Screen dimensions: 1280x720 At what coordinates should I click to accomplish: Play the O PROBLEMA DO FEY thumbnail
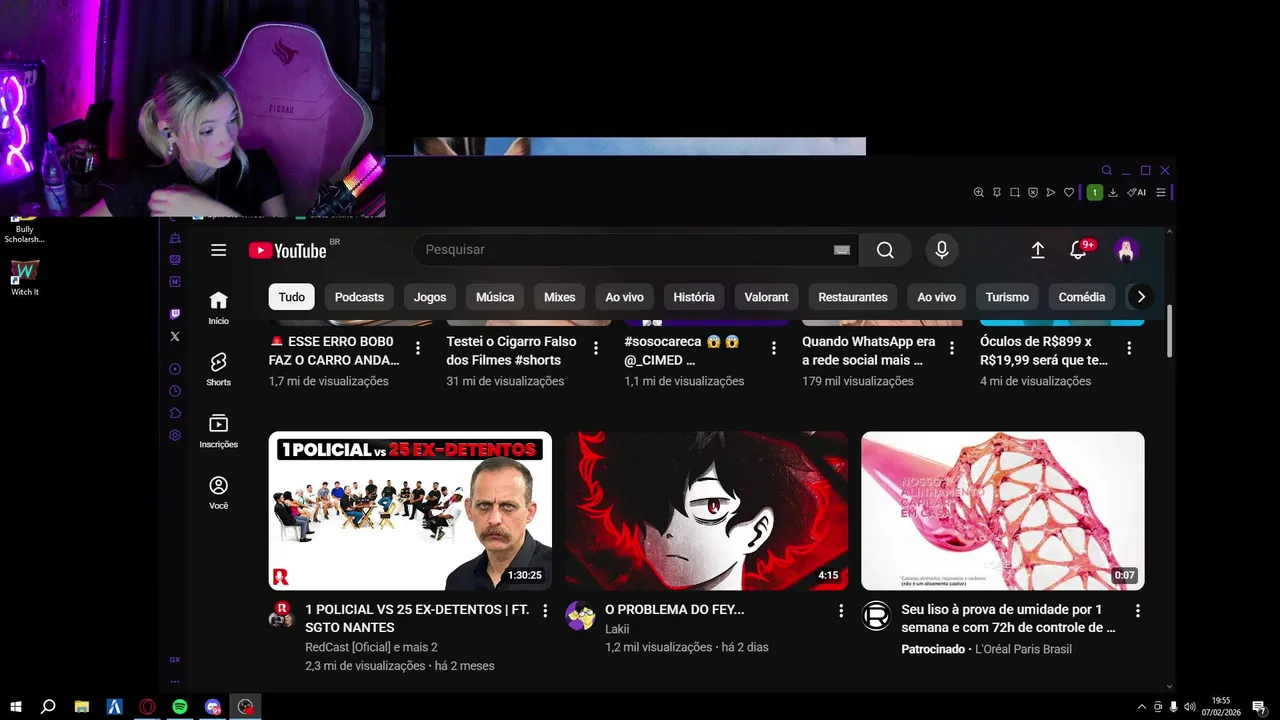coord(706,511)
